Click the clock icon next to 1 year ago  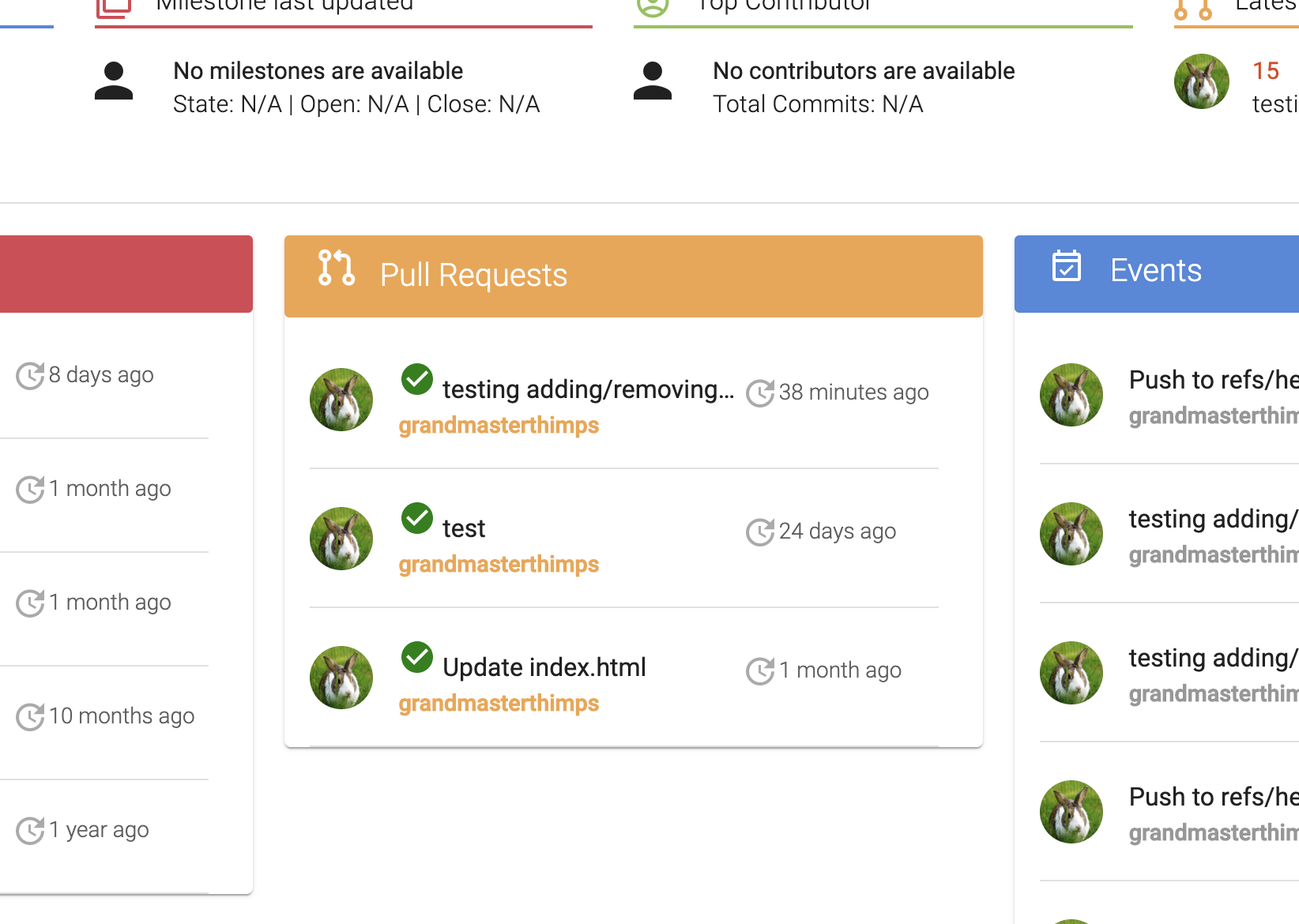31,830
